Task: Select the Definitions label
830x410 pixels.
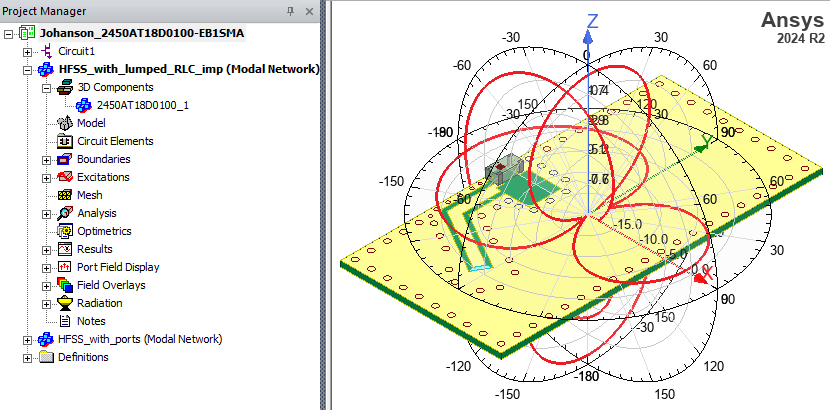Action: pos(83,357)
